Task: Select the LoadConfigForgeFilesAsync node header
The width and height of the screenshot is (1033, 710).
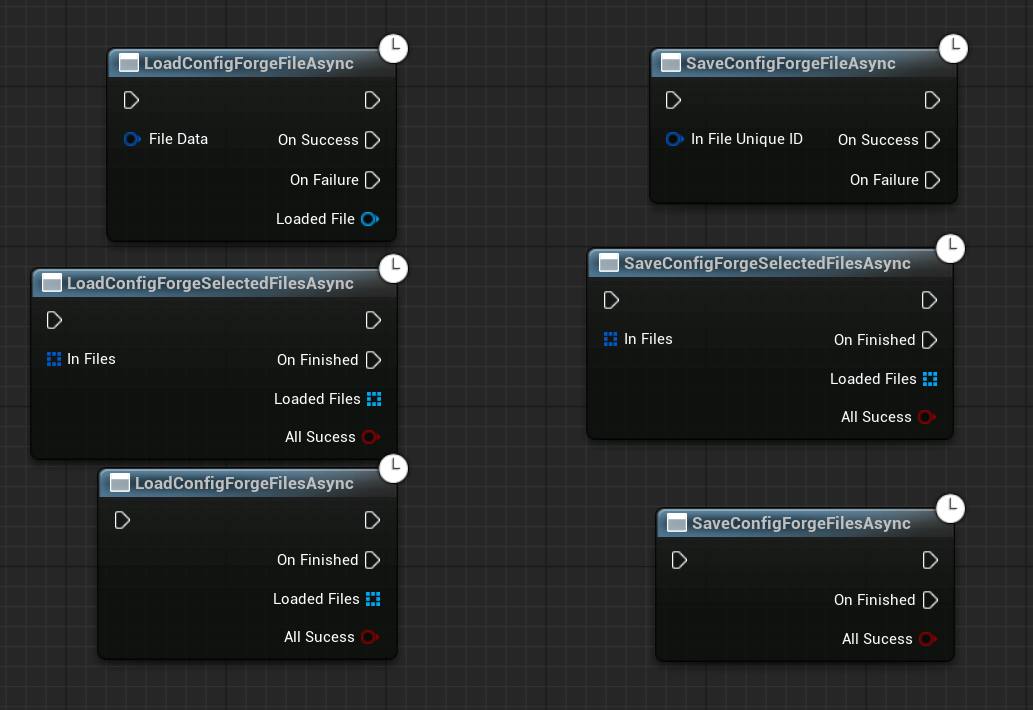Action: coord(244,483)
